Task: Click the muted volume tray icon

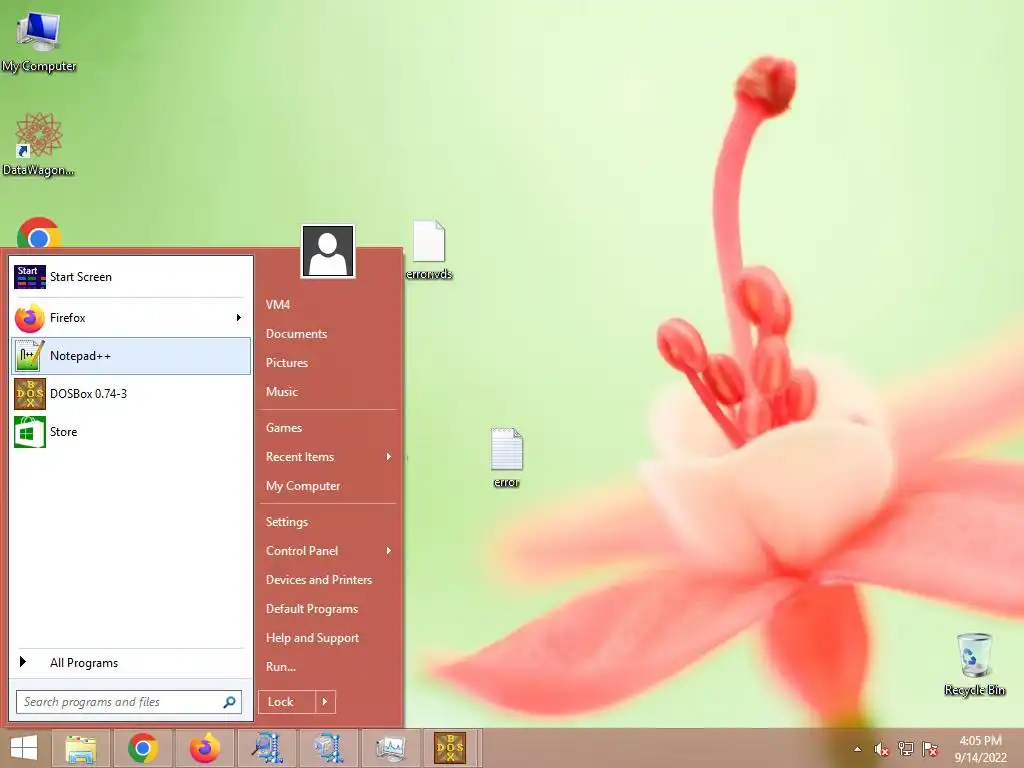Action: point(881,749)
